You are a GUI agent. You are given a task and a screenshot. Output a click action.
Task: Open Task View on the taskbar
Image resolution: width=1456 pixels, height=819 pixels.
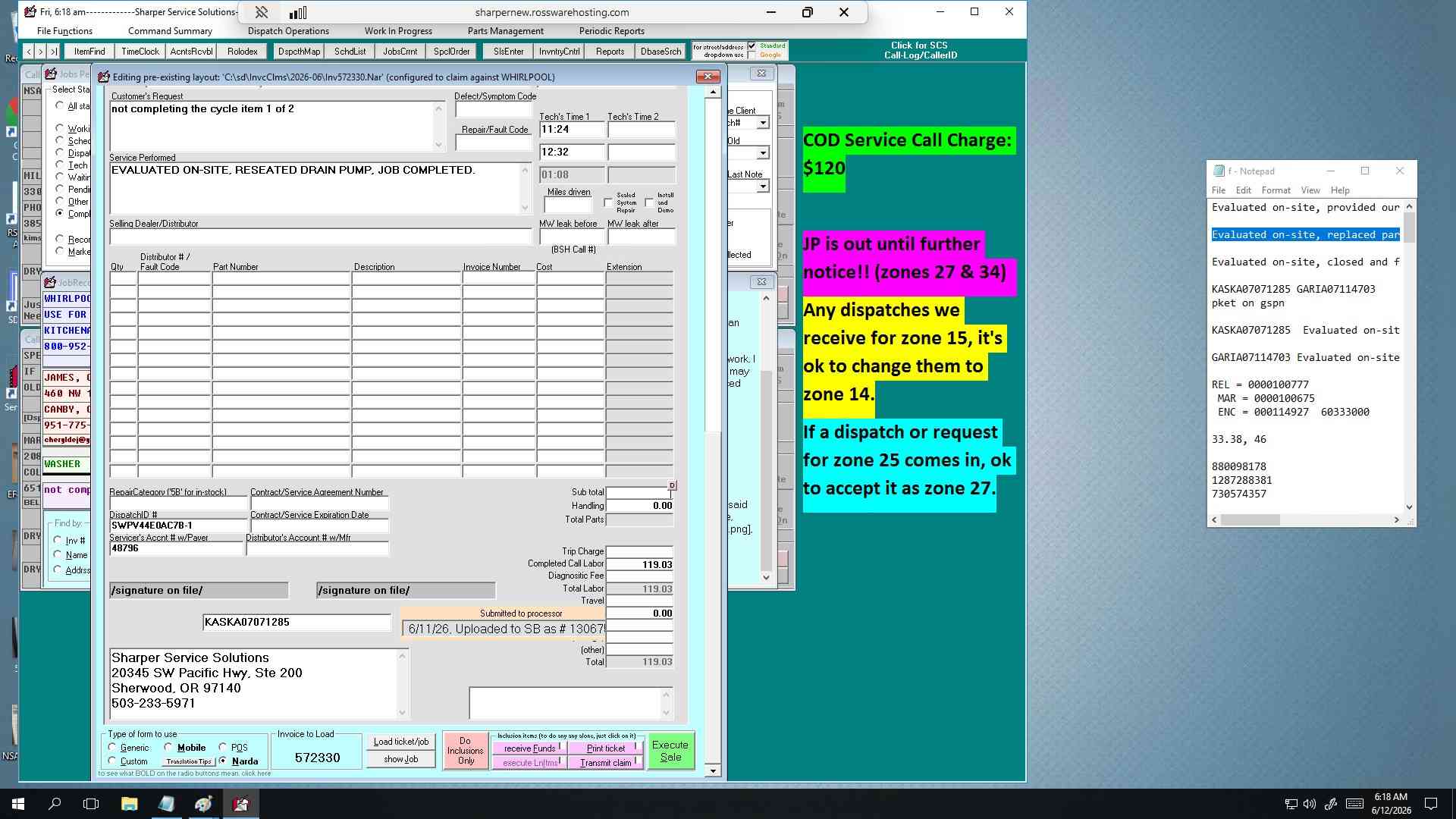(x=91, y=804)
